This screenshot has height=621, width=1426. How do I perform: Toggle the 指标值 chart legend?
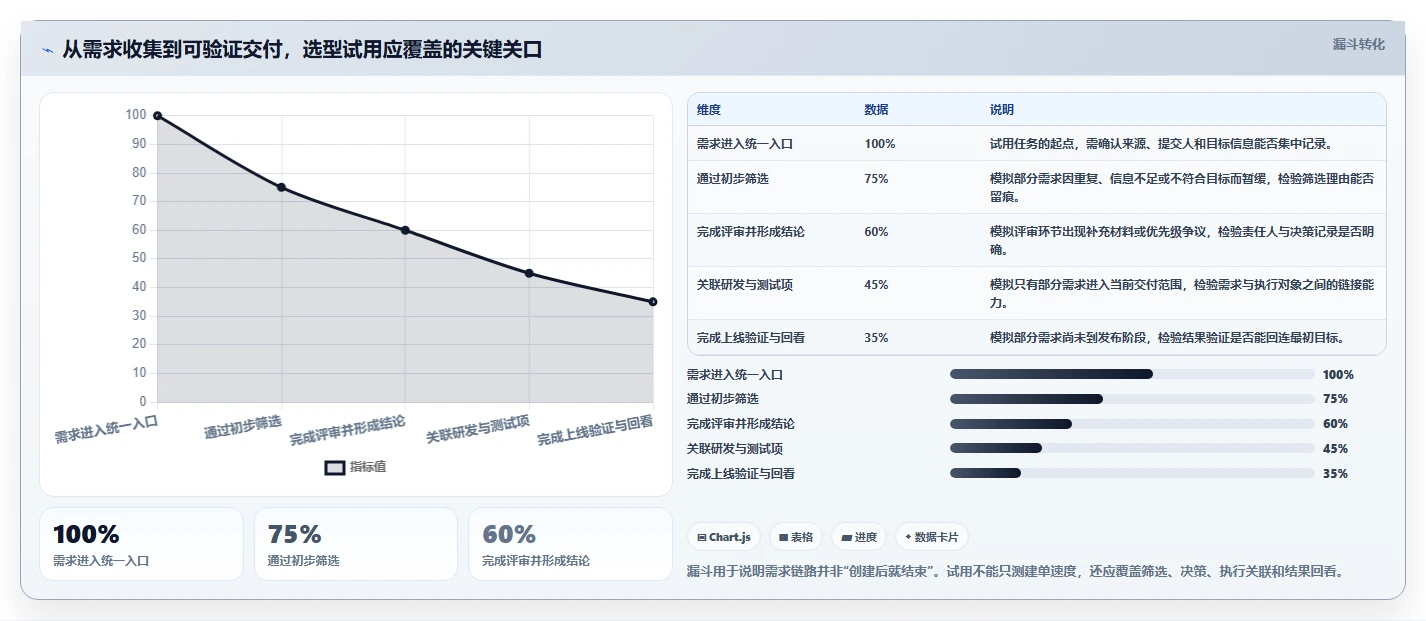[356, 467]
